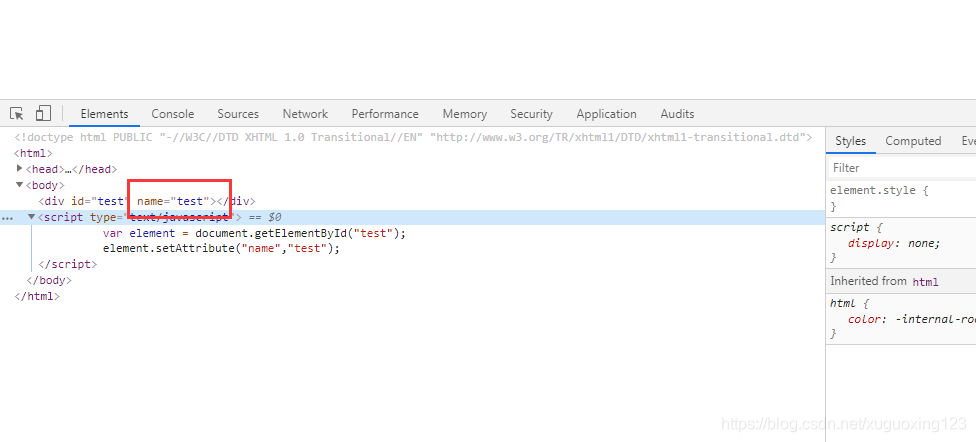The height and width of the screenshot is (442, 976).
Task: Select the closing script tag row
Action: (67, 264)
